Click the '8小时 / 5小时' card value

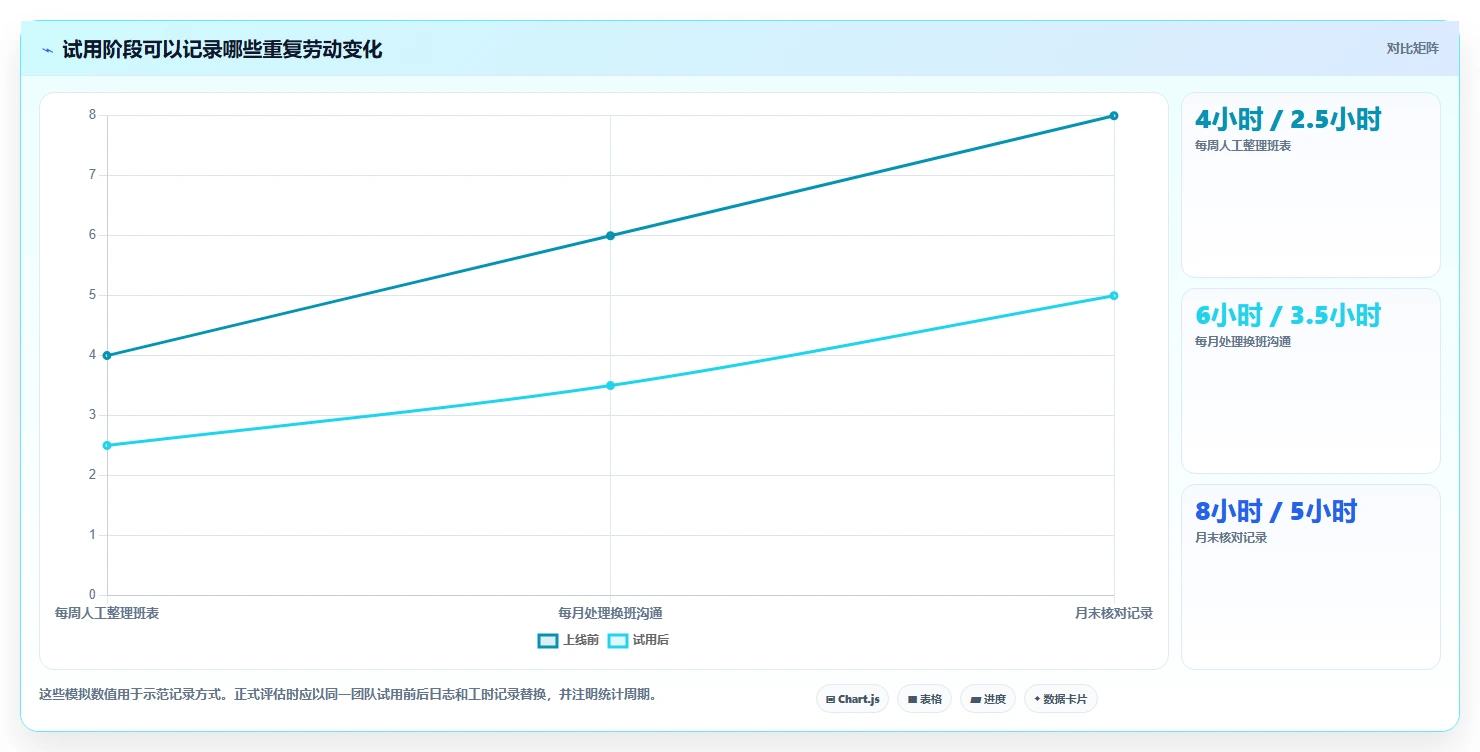coord(1276,512)
